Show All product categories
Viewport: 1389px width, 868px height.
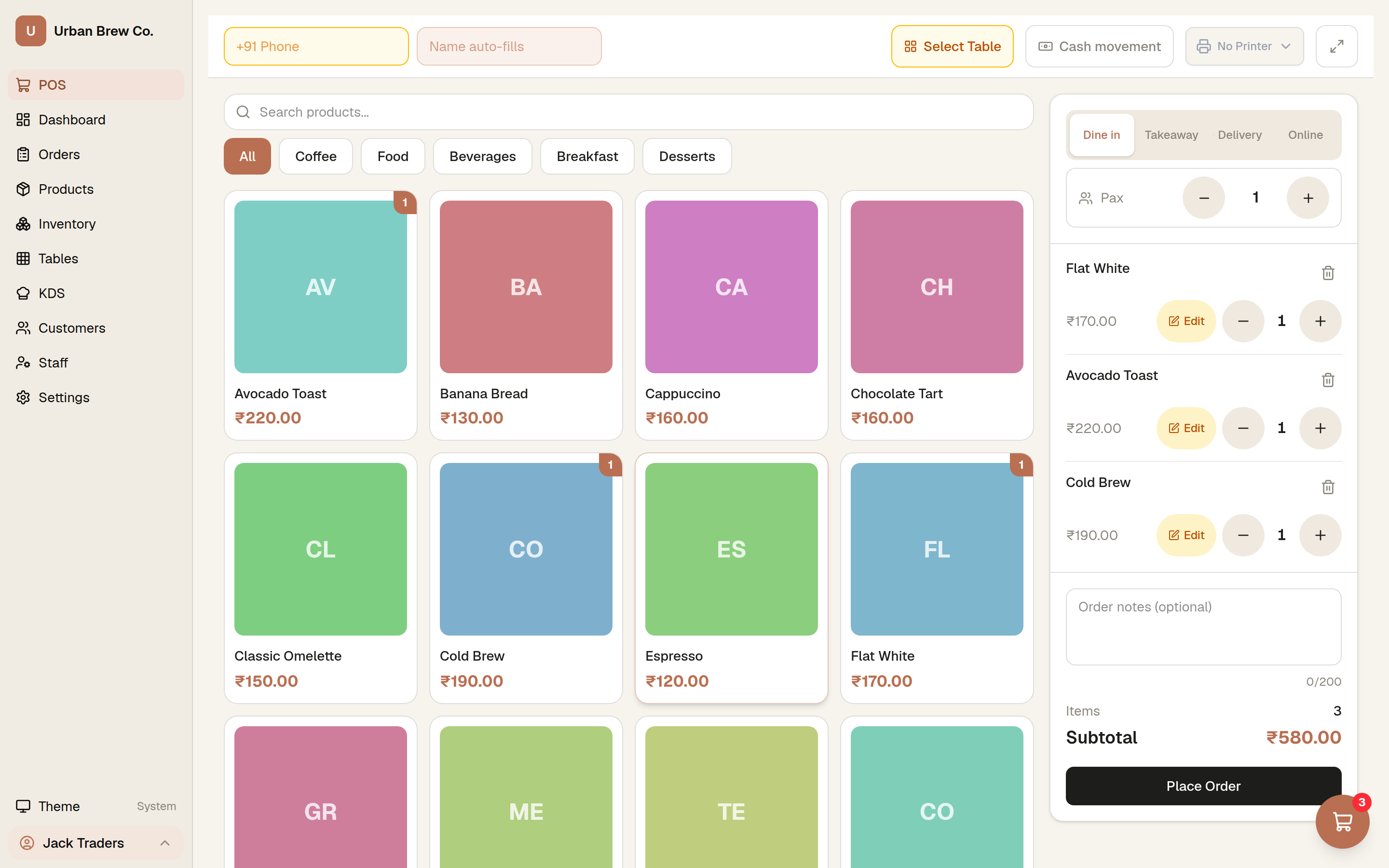tap(247, 156)
